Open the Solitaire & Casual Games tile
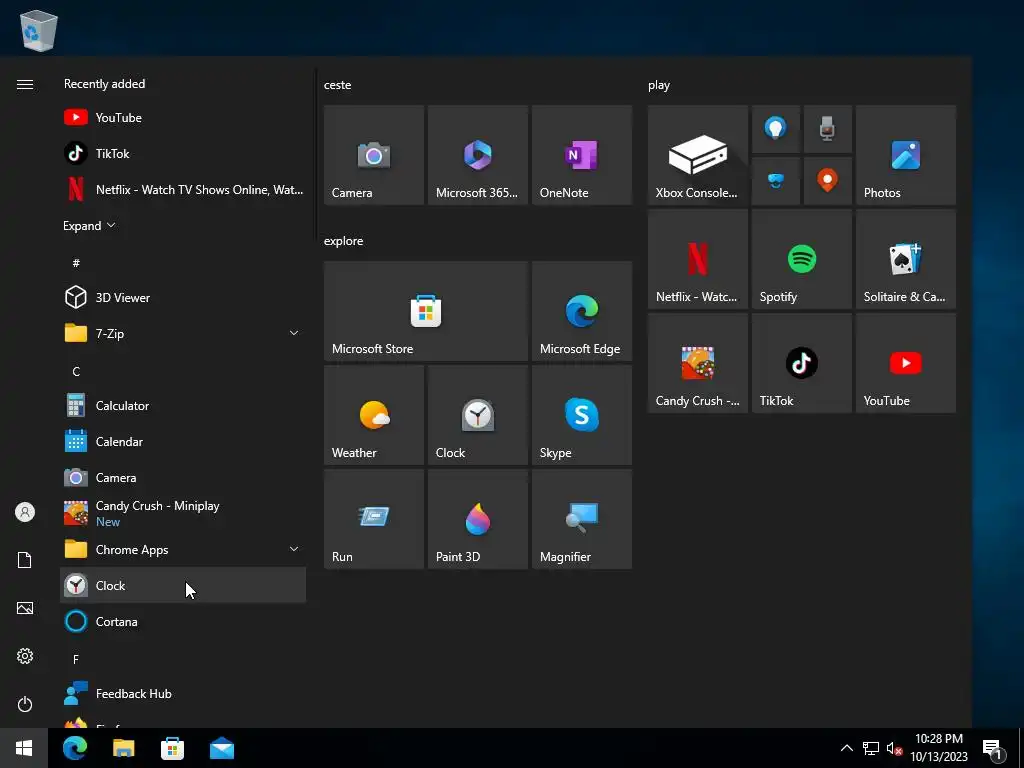The image size is (1024, 768). [x=906, y=259]
